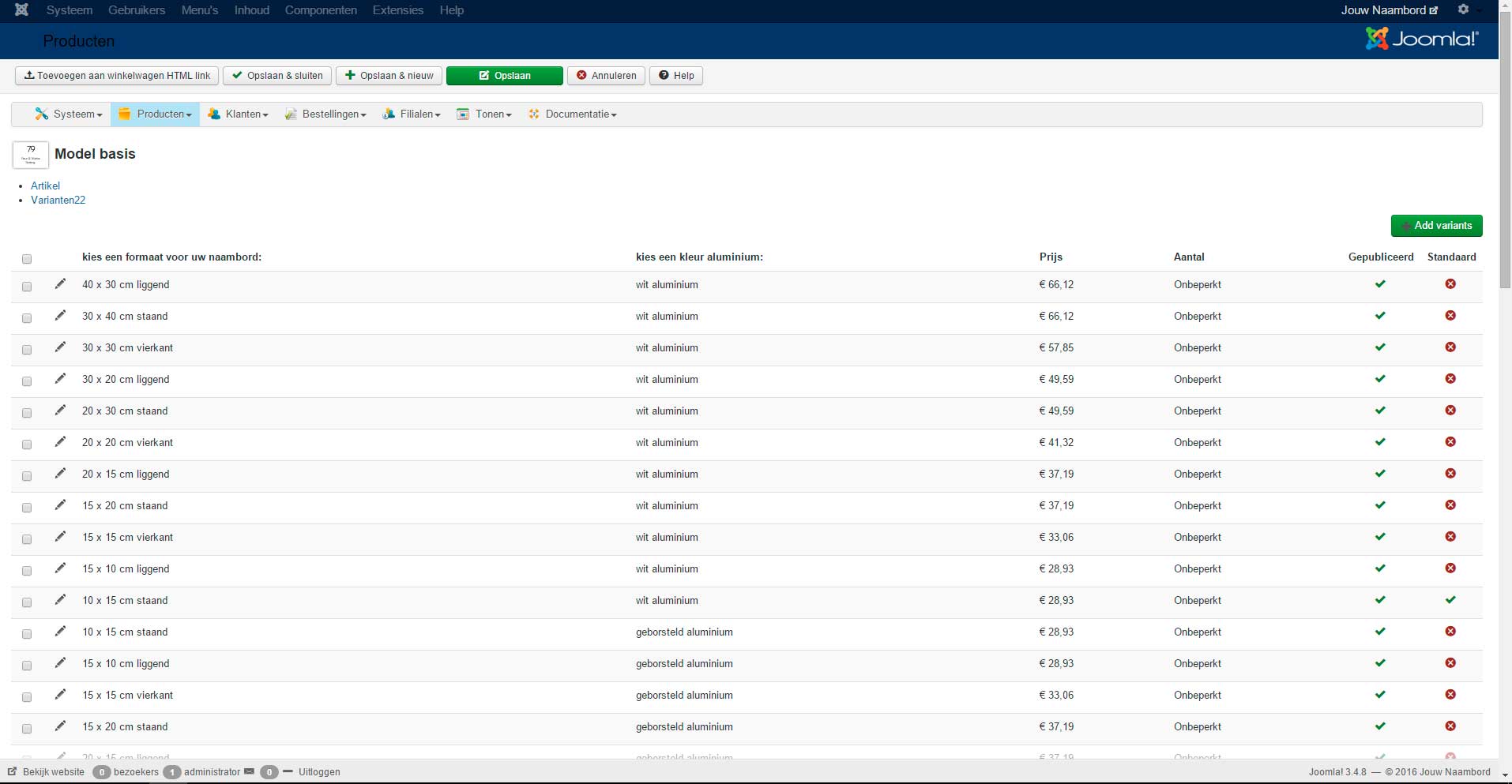Edit the 30 x 20 cm liggend wit aluminium variant
1512x784 pixels.
(60, 379)
